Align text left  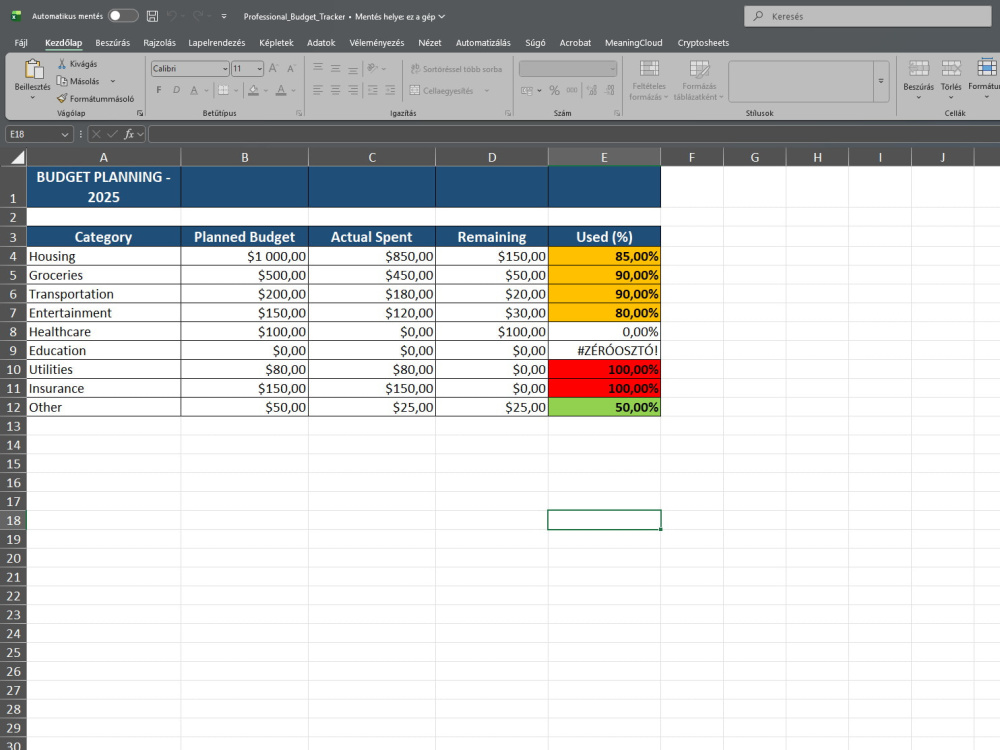coord(318,90)
